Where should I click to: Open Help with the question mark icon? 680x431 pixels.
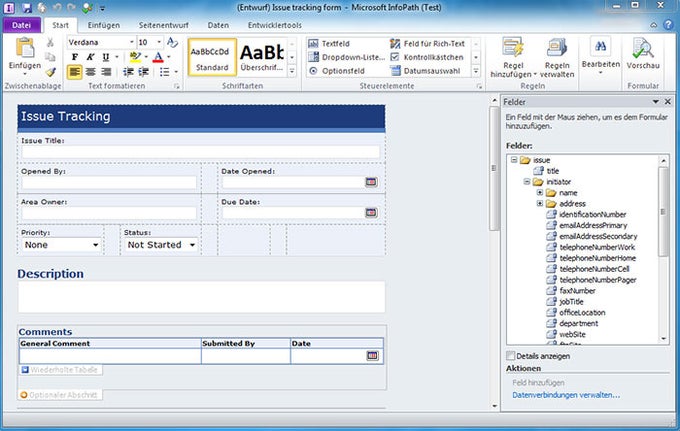[668, 25]
